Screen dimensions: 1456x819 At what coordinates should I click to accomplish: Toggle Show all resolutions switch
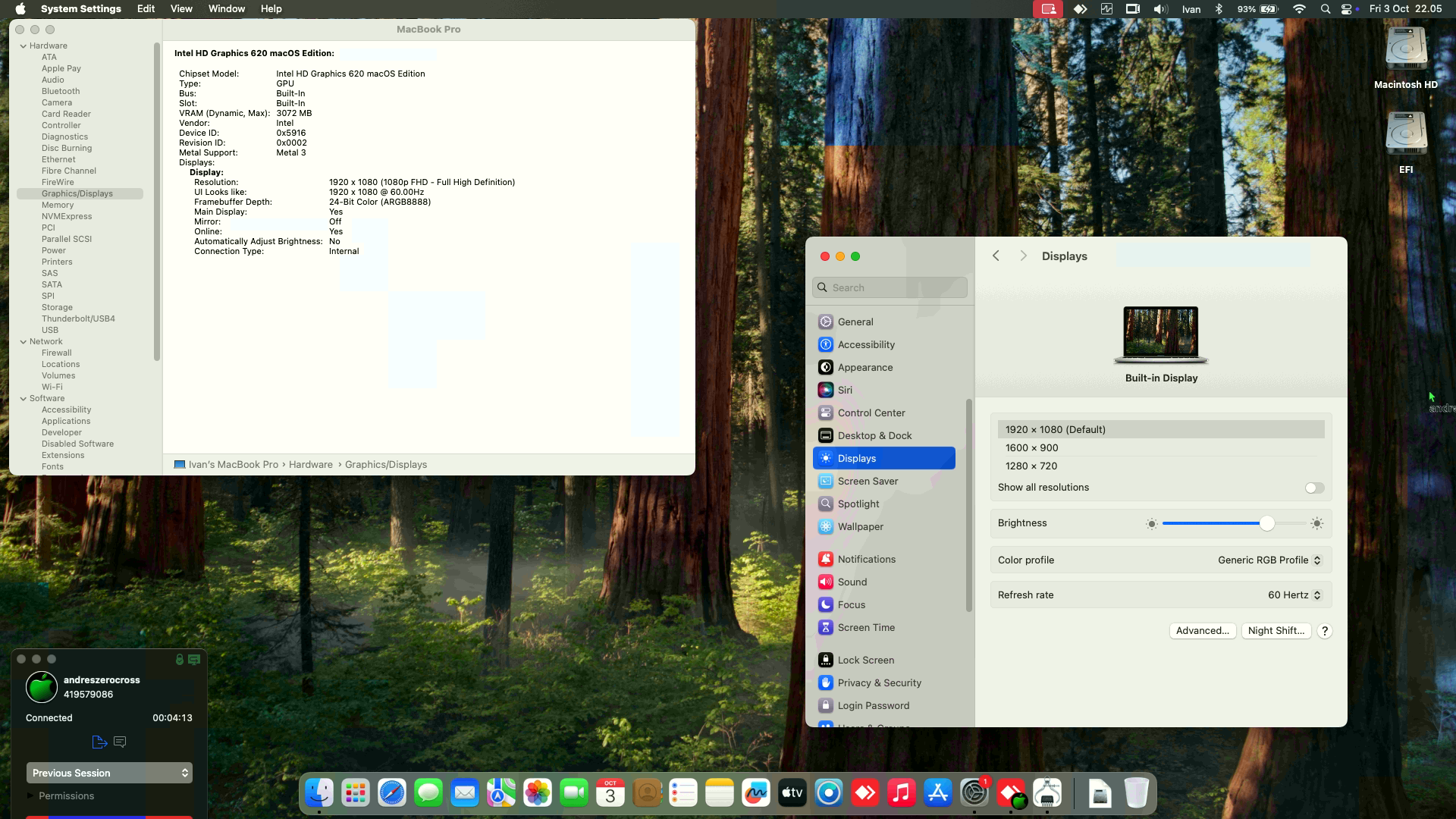(1314, 488)
